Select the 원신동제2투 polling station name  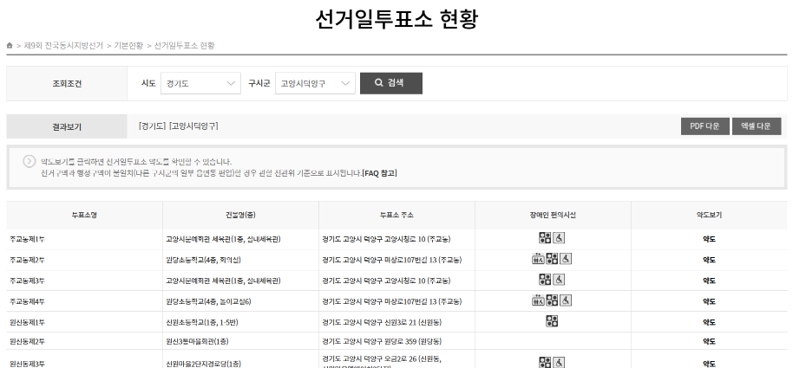pyautogui.click(x=27, y=342)
